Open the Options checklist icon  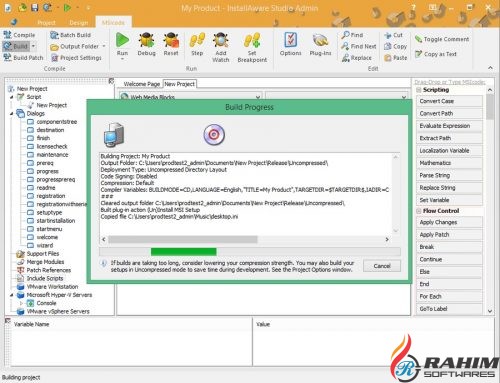pyautogui.click(x=291, y=40)
